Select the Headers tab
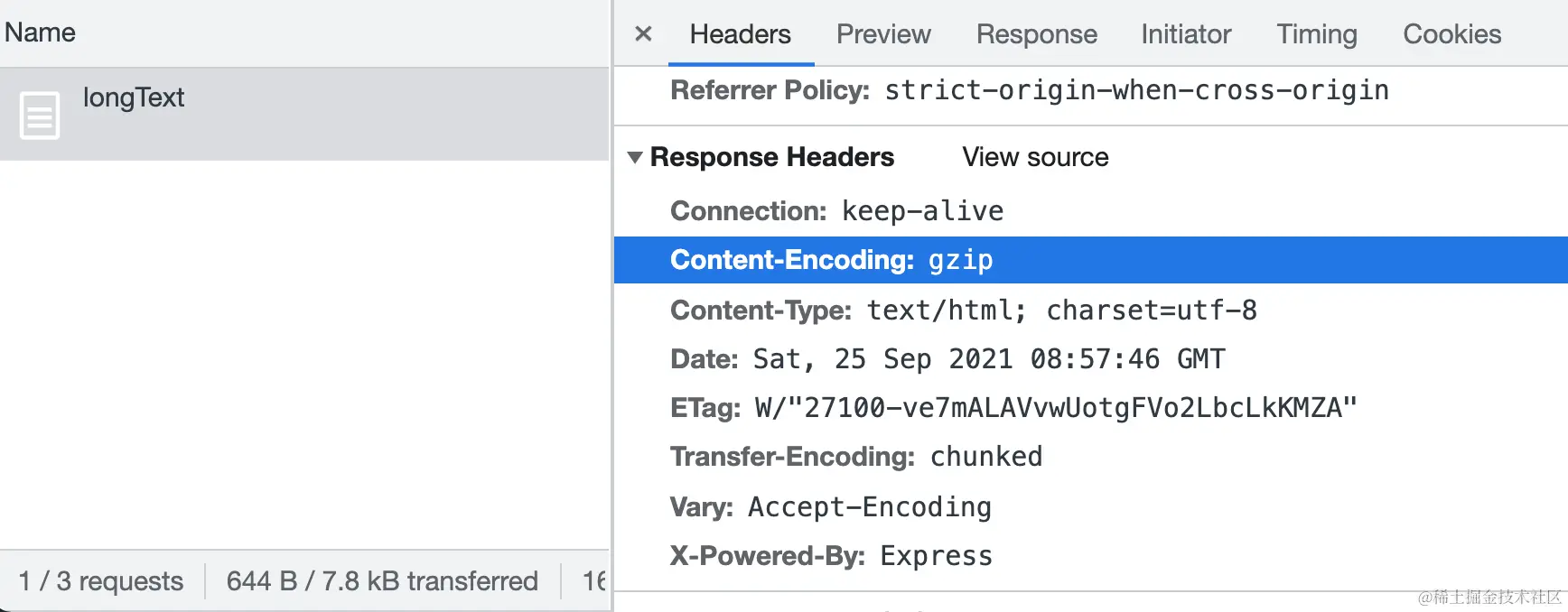Image resolution: width=1568 pixels, height=612 pixels. (741, 34)
